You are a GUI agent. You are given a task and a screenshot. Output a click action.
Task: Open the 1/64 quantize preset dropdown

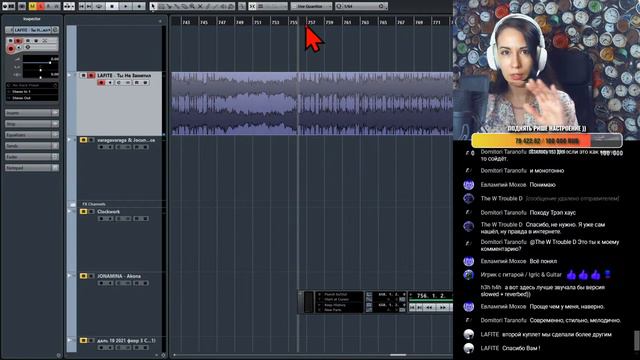tap(362, 6)
